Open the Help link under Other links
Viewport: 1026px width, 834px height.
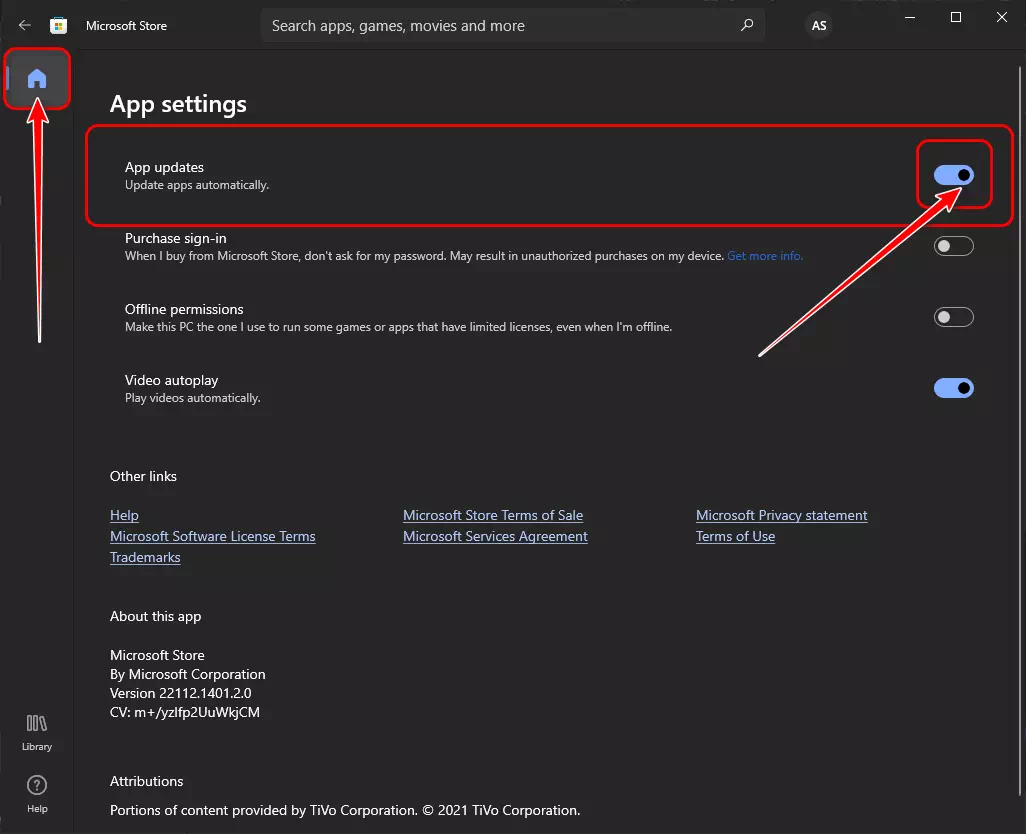coord(124,515)
